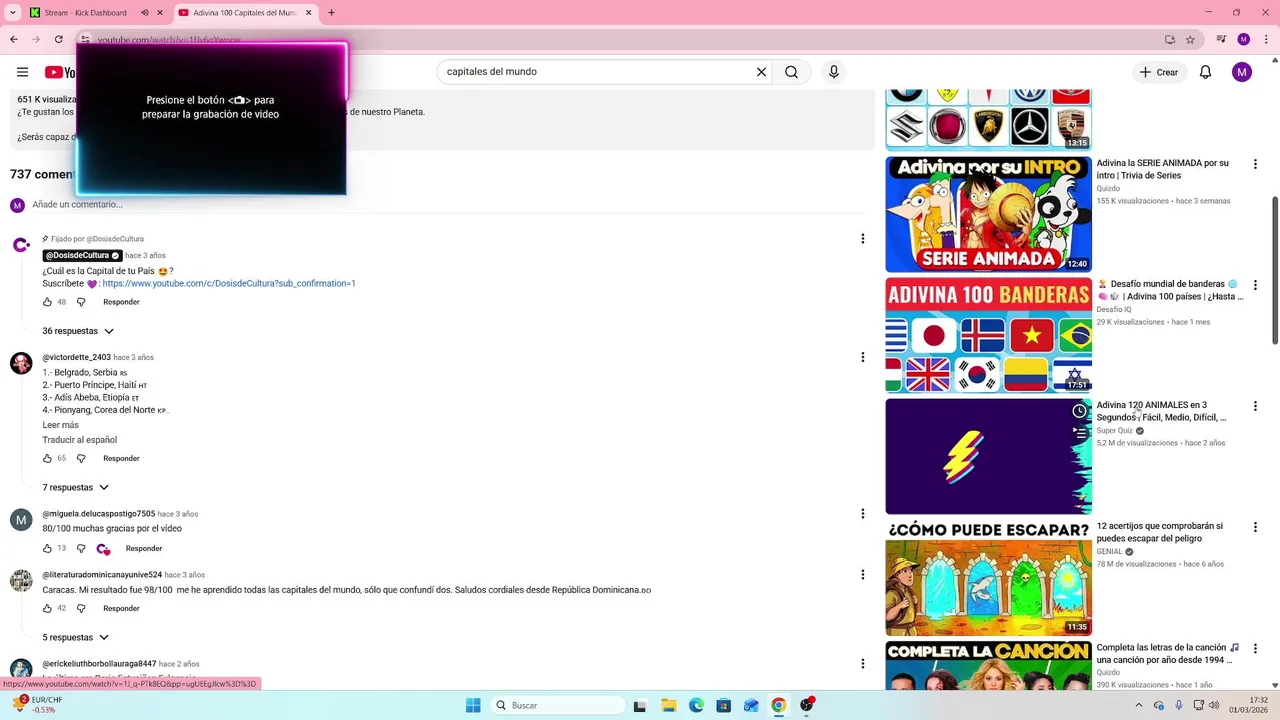Image resolution: width=1280 pixels, height=720 pixels.
Task: Click the magnifier search button
Action: click(x=791, y=72)
